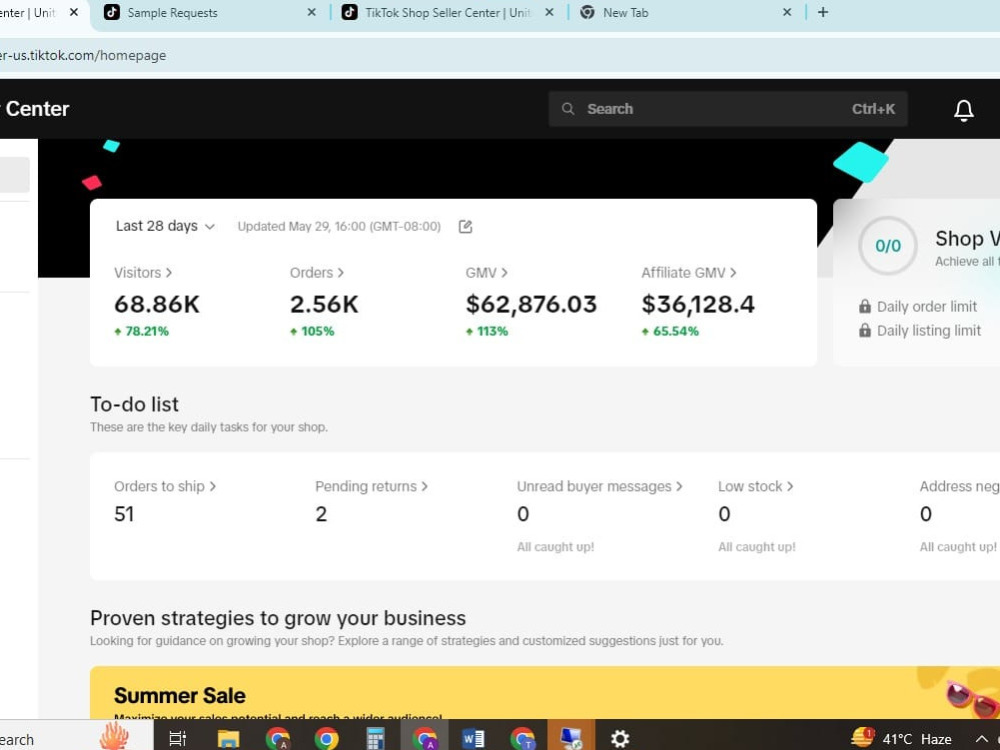This screenshot has height=750, width=1000.
Task: Click the 0/0 progress circle
Action: tap(888, 246)
